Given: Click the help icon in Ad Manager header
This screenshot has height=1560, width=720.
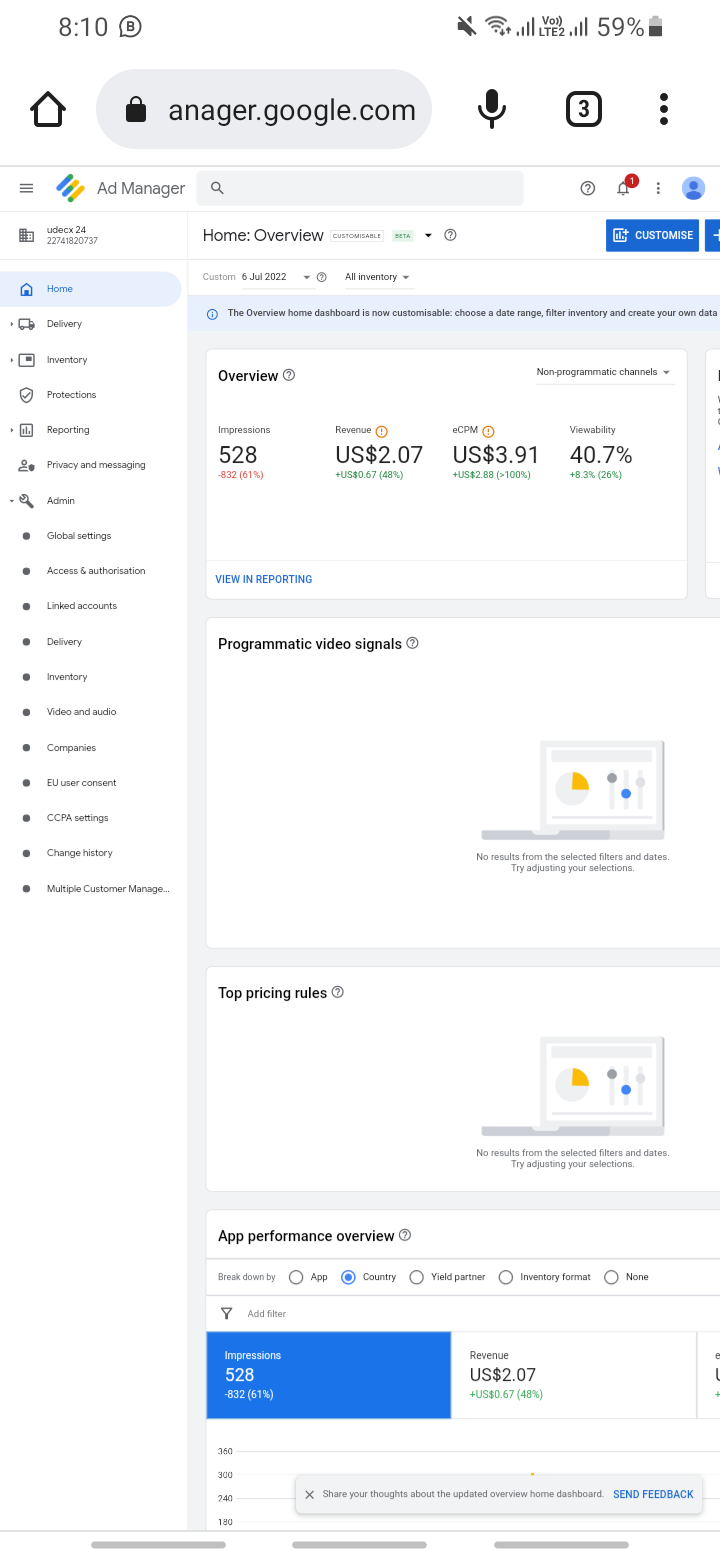Looking at the screenshot, I should pyautogui.click(x=588, y=188).
